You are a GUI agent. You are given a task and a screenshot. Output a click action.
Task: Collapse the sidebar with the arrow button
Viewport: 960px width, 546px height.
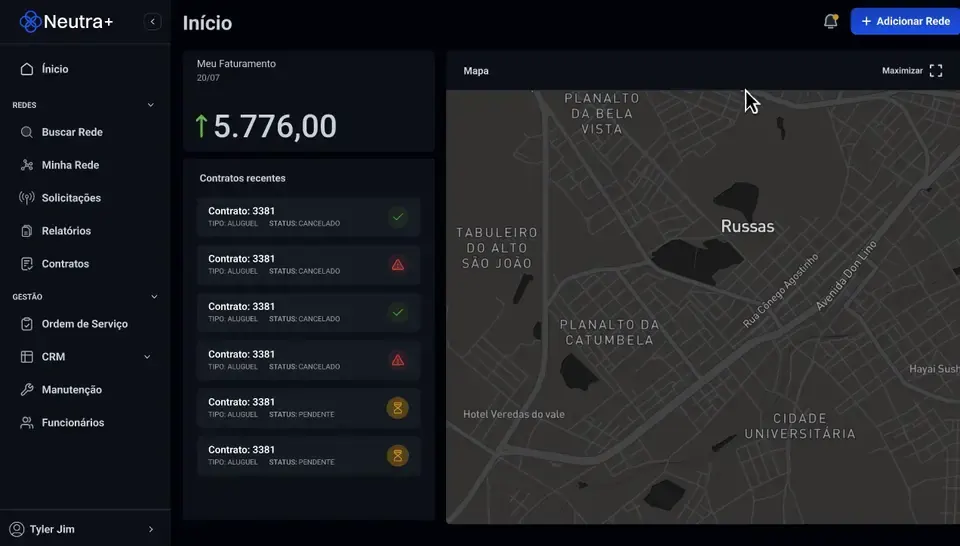(x=152, y=21)
